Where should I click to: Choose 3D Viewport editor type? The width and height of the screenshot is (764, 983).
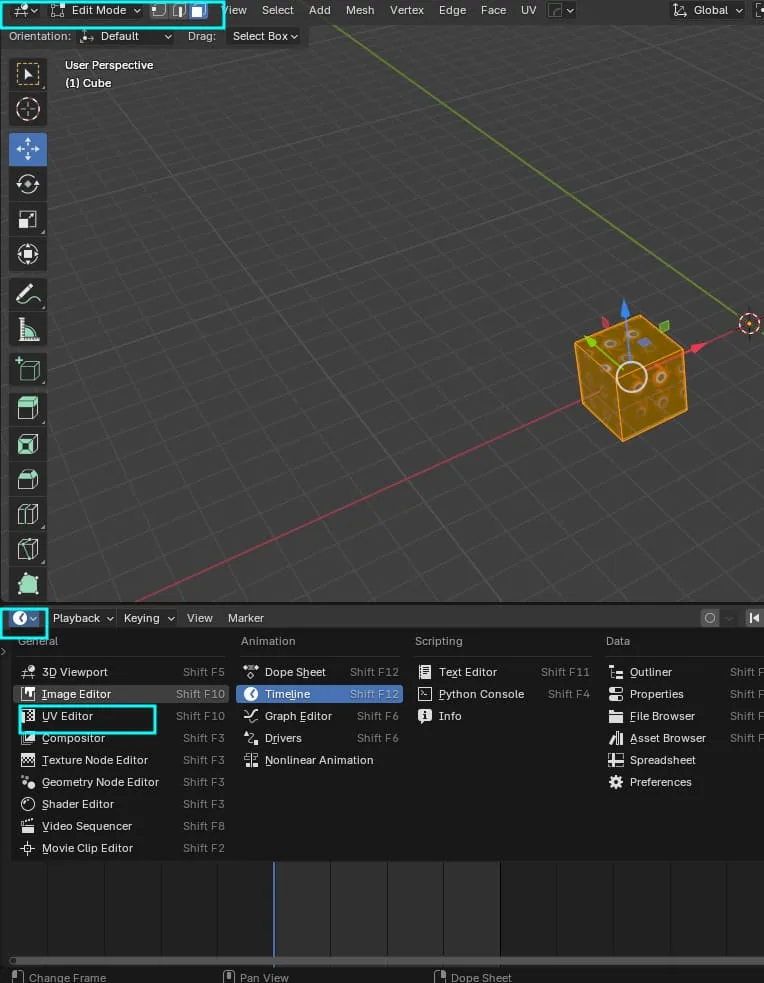(120, 672)
